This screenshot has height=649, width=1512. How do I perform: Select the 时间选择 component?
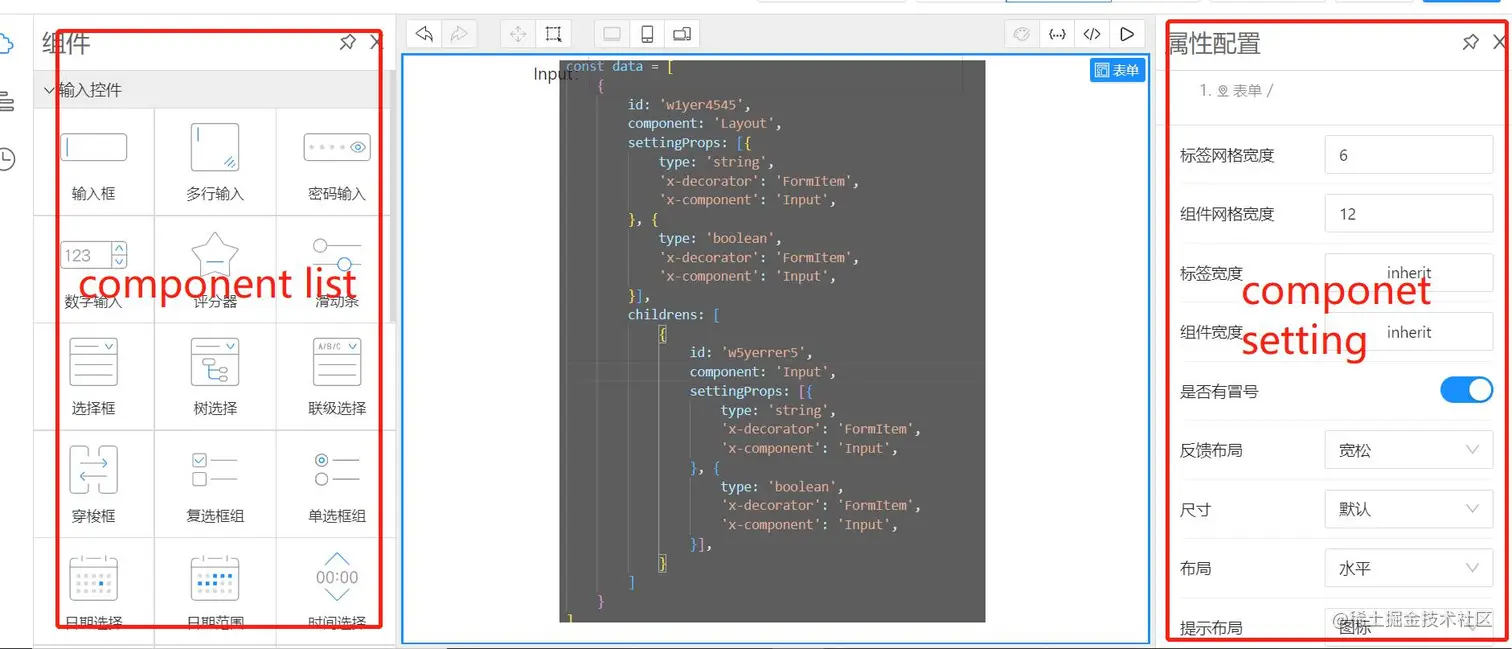337,590
